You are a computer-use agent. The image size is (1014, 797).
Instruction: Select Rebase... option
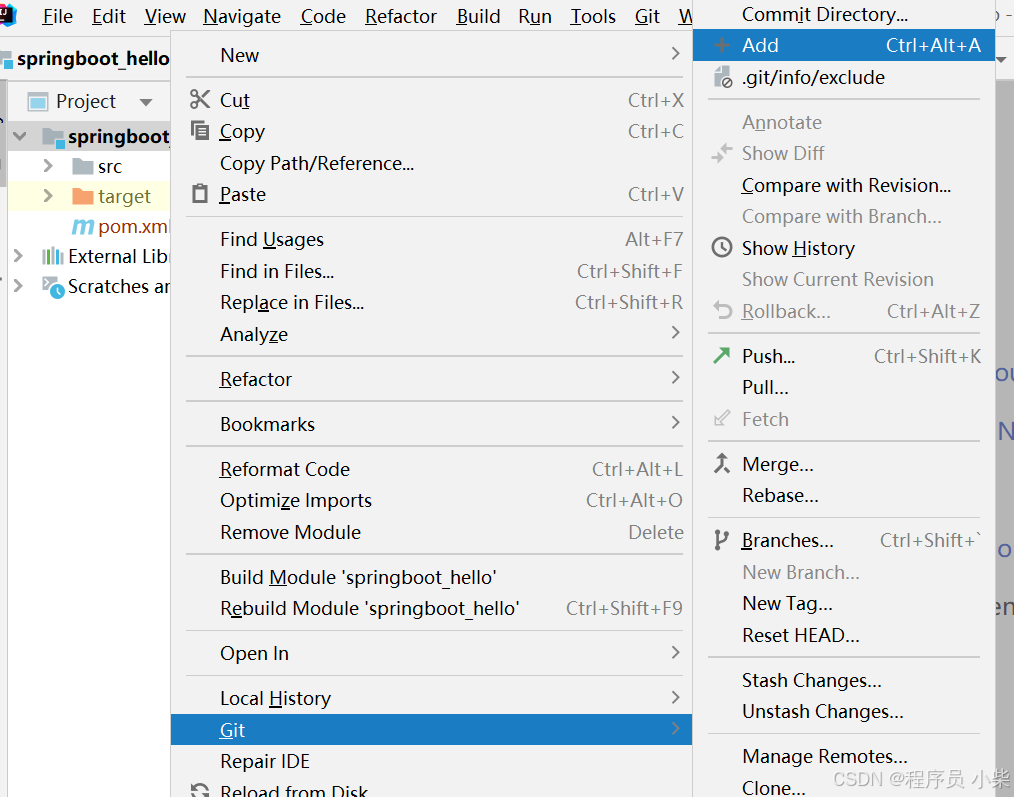tap(843, 495)
